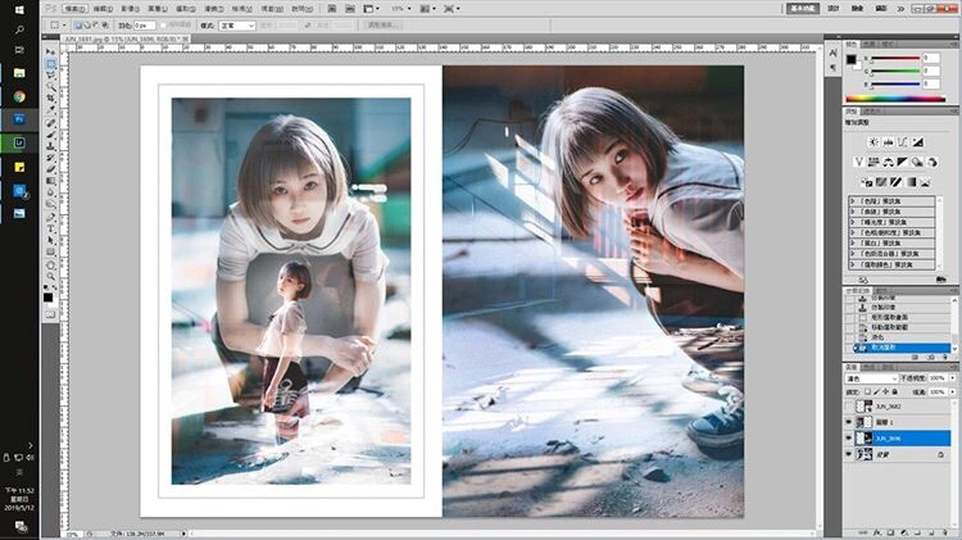Viewport: 962px width, 540px height.
Task: Click the Windows Start button
Action: tap(19, 8)
